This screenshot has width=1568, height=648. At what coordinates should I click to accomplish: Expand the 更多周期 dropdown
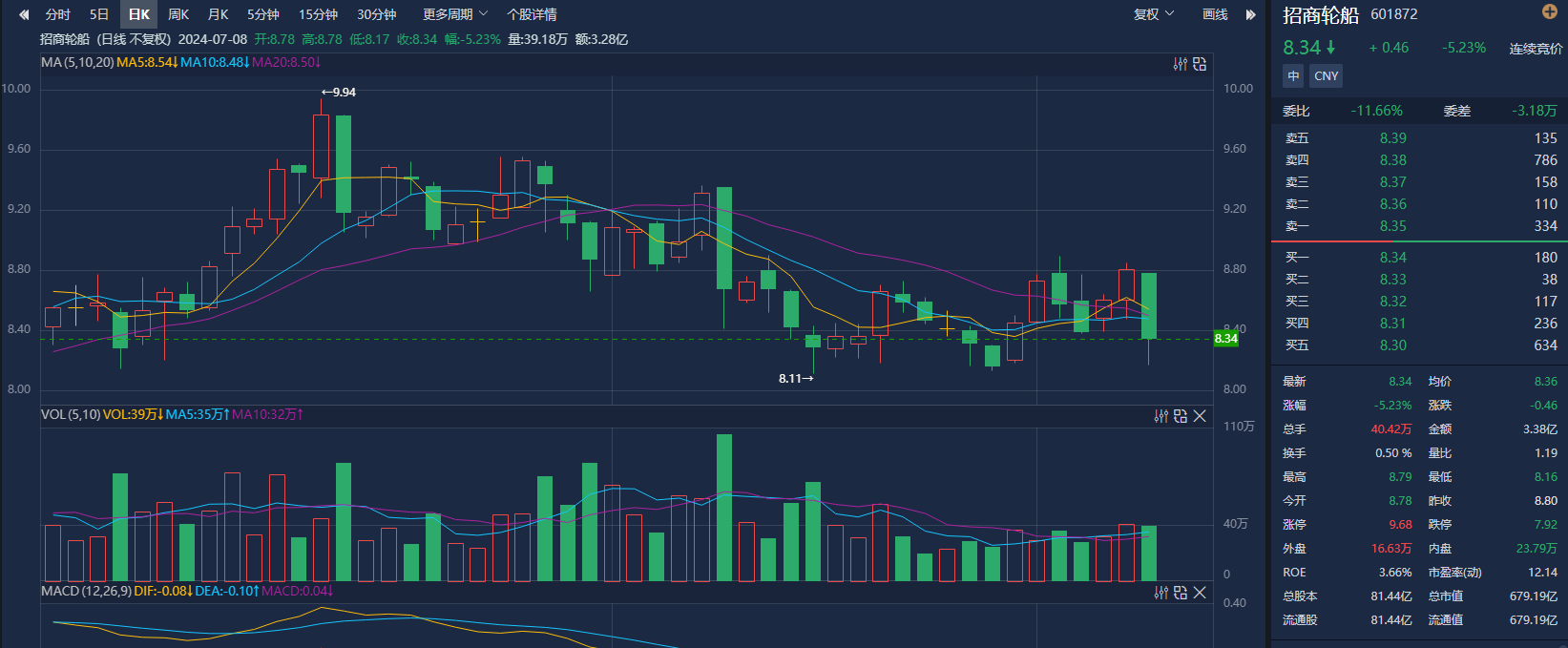coord(455,14)
